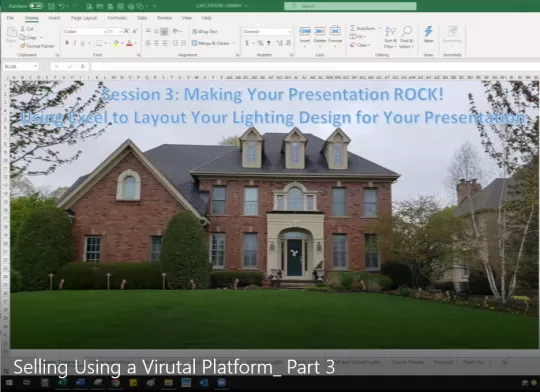Open the Help ribbon tab
The image size is (540, 392).
tap(206, 18)
